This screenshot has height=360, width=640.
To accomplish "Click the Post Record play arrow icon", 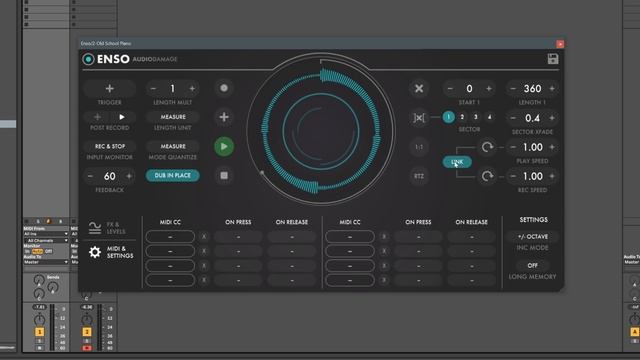I will pos(122,117).
